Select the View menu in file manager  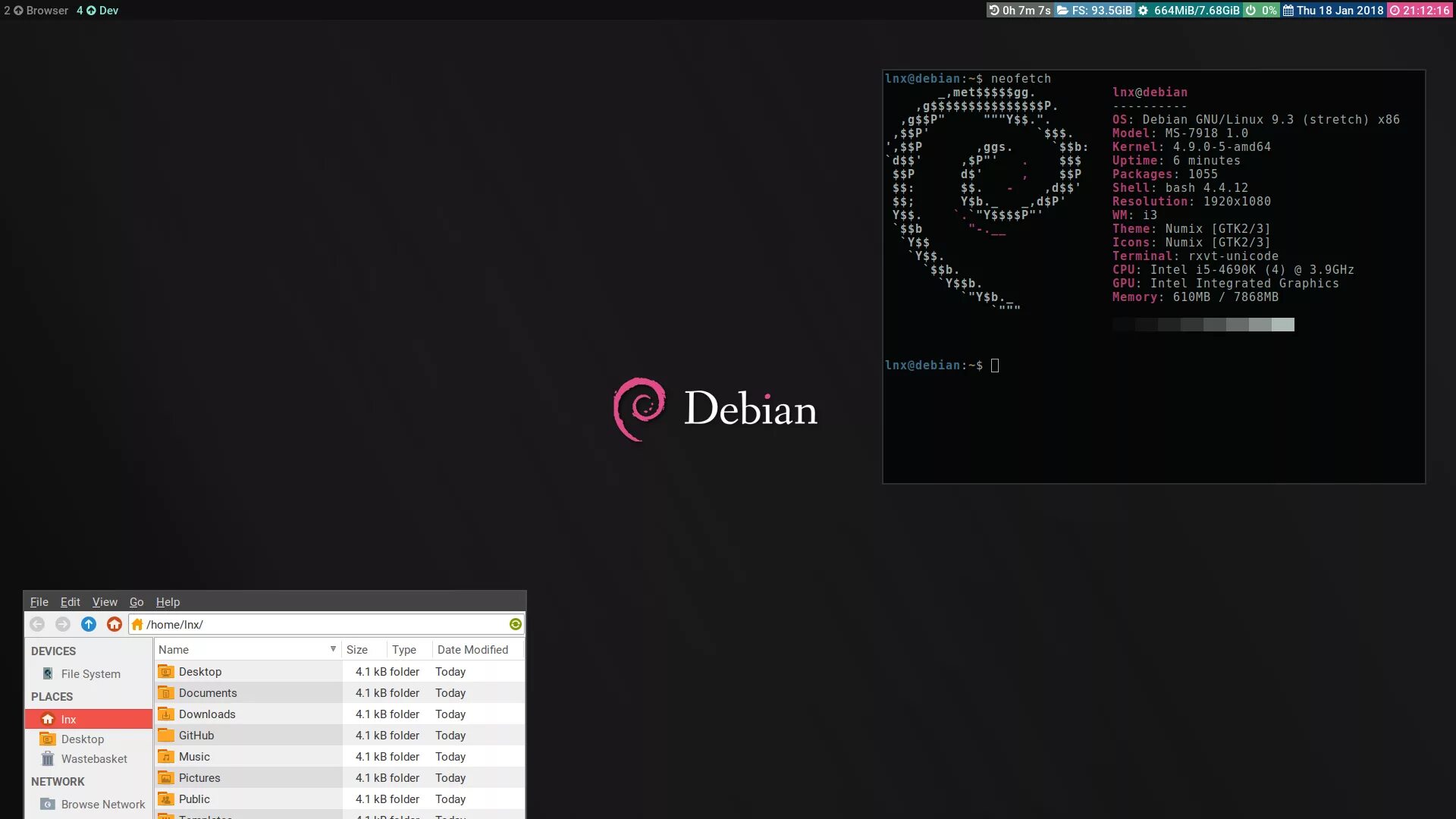(x=104, y=601)
